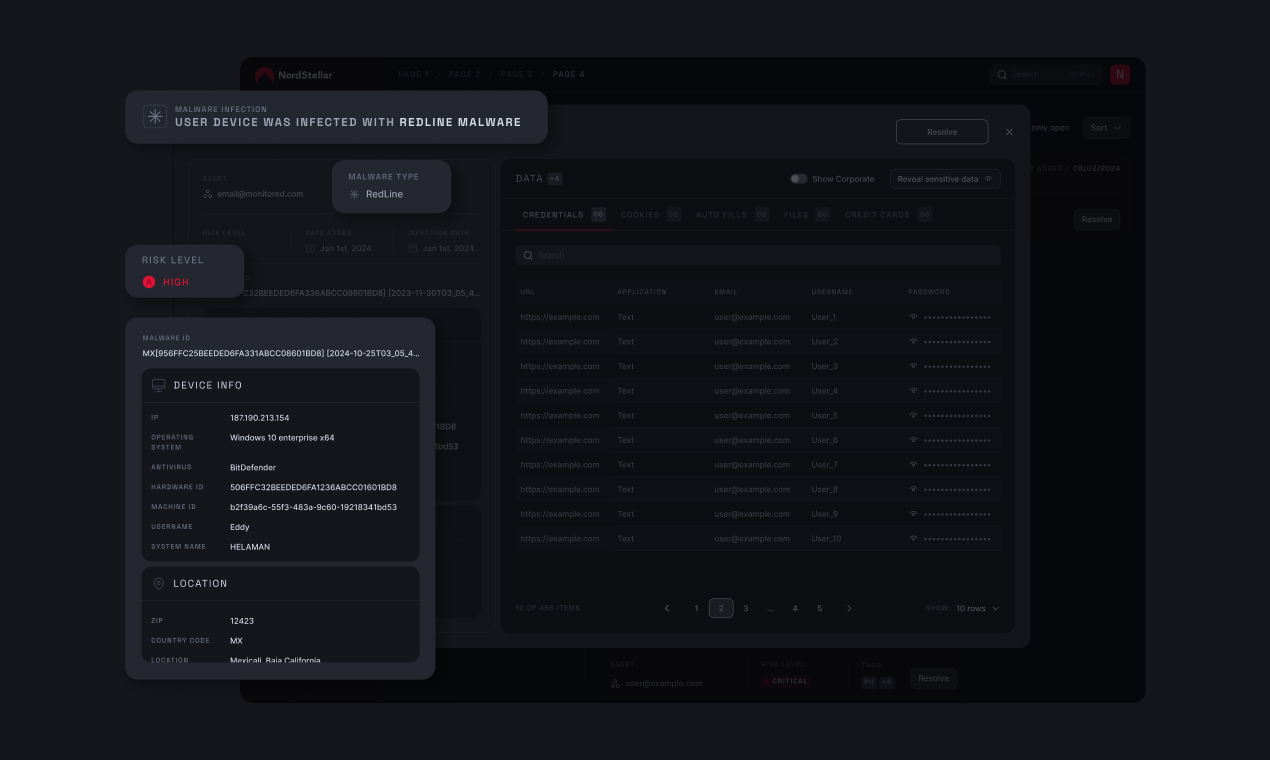Image resolution: width=1270 pixels, height=760 pixels.
Task: Click the map pin icon beside Location
Action: click(x=158, y=583)
